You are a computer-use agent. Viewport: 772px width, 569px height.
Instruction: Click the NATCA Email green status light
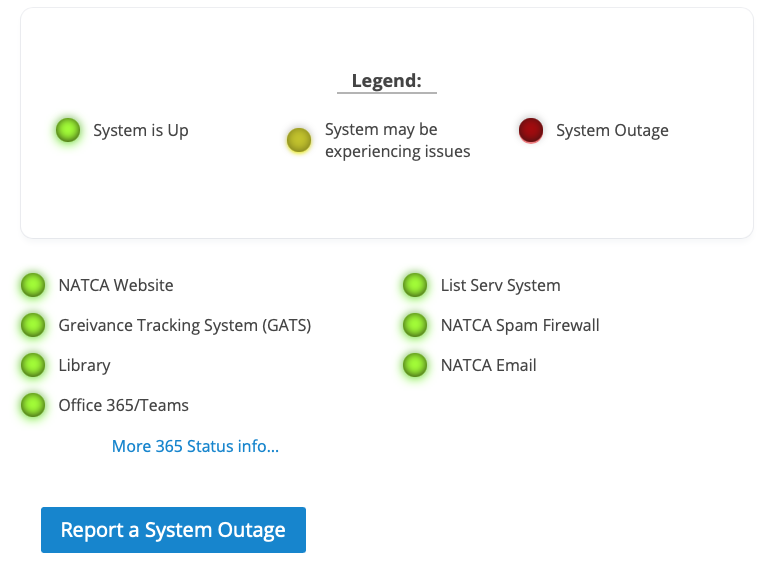pos(415,365)
